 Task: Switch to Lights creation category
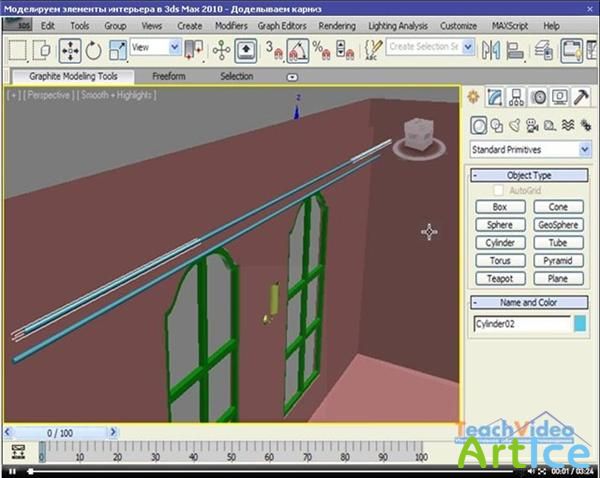(515, 125)
